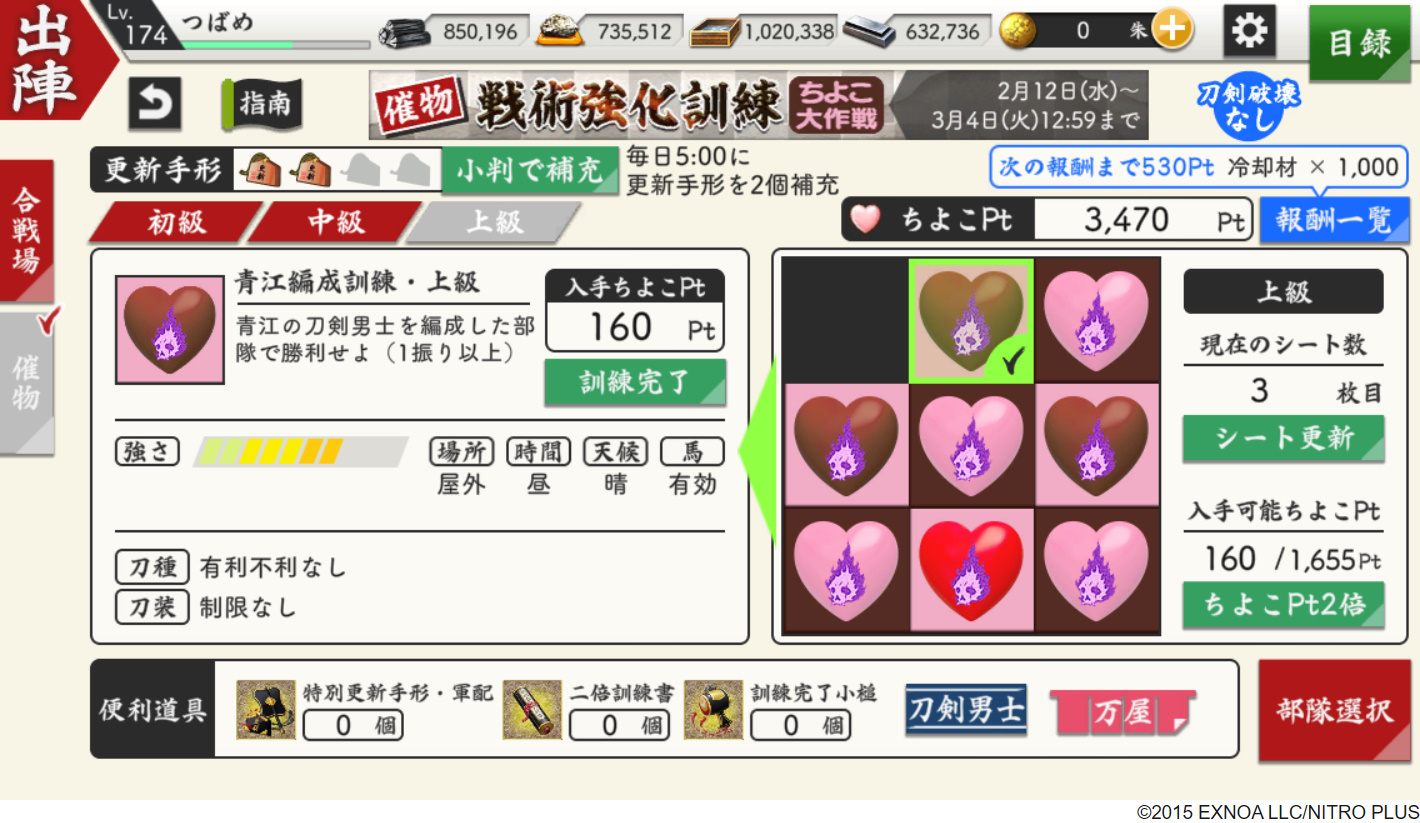Expand the 報酬一覧 rewards list
Viewport: 1420px width, 823px height.
tap(1332, 220)
